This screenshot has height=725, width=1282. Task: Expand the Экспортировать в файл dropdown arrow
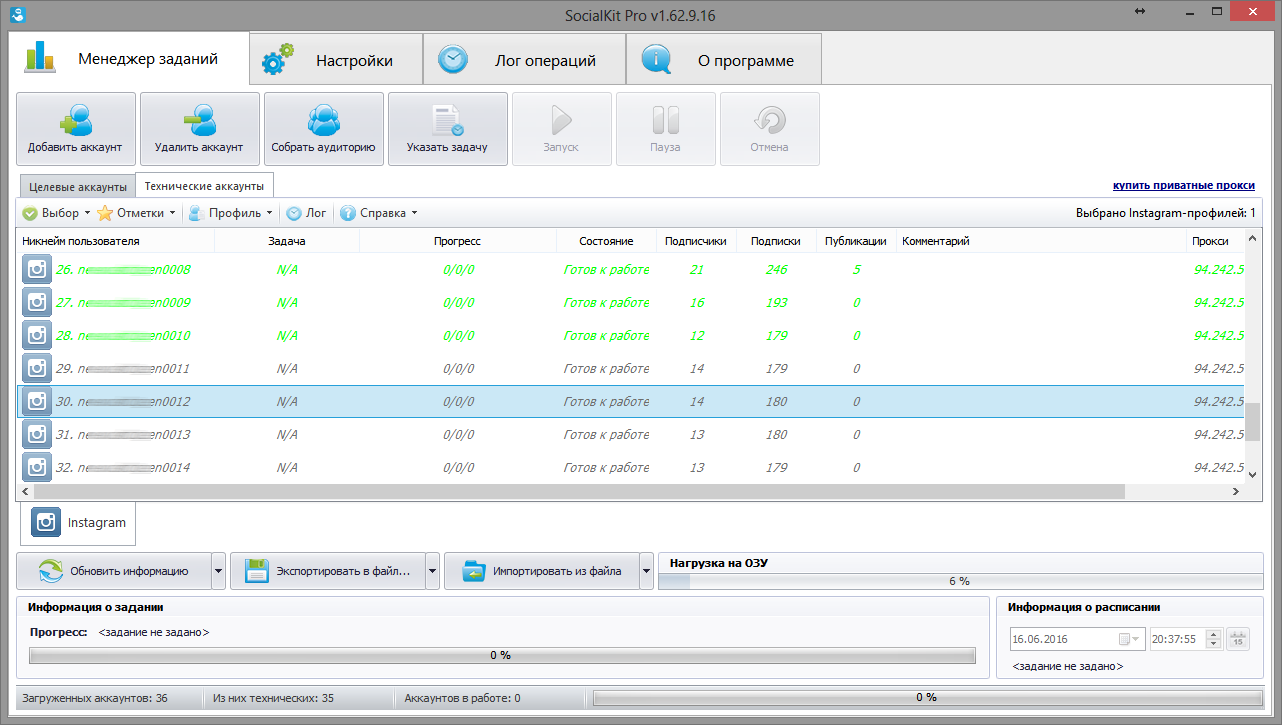(433, 571)
